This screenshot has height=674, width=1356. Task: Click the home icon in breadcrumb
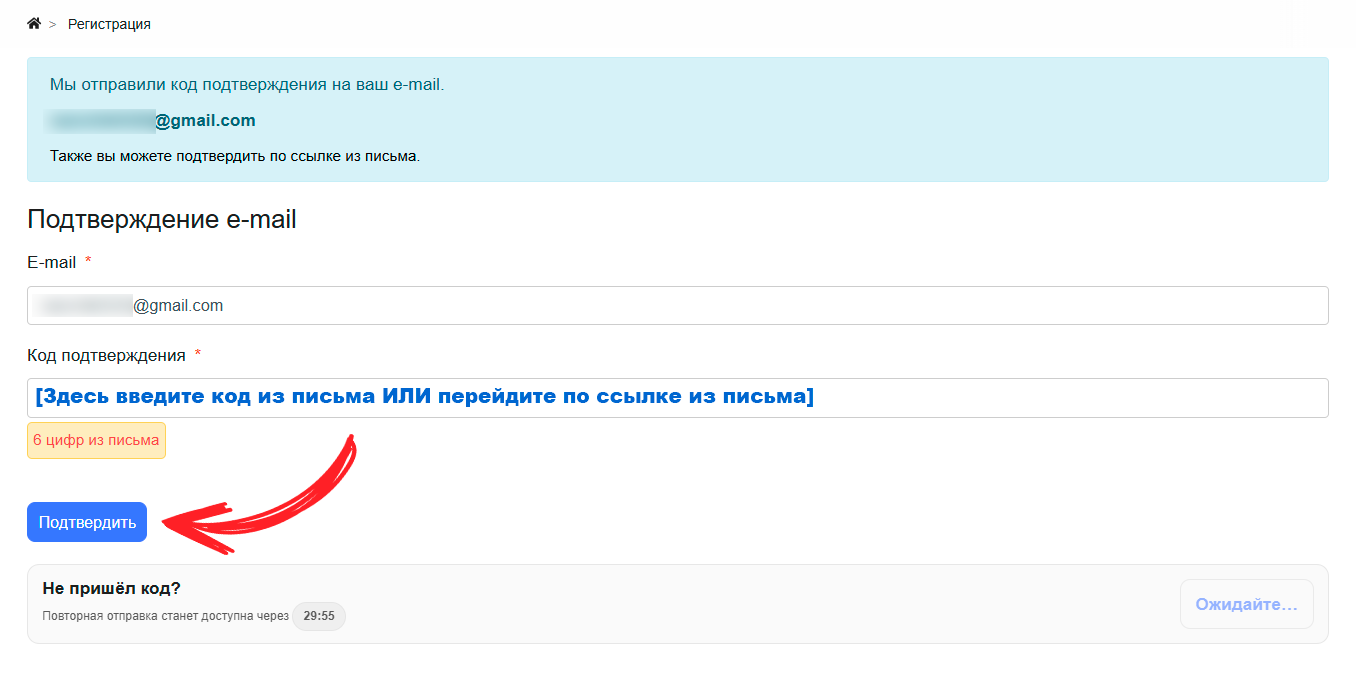click(x=34, y=23)
